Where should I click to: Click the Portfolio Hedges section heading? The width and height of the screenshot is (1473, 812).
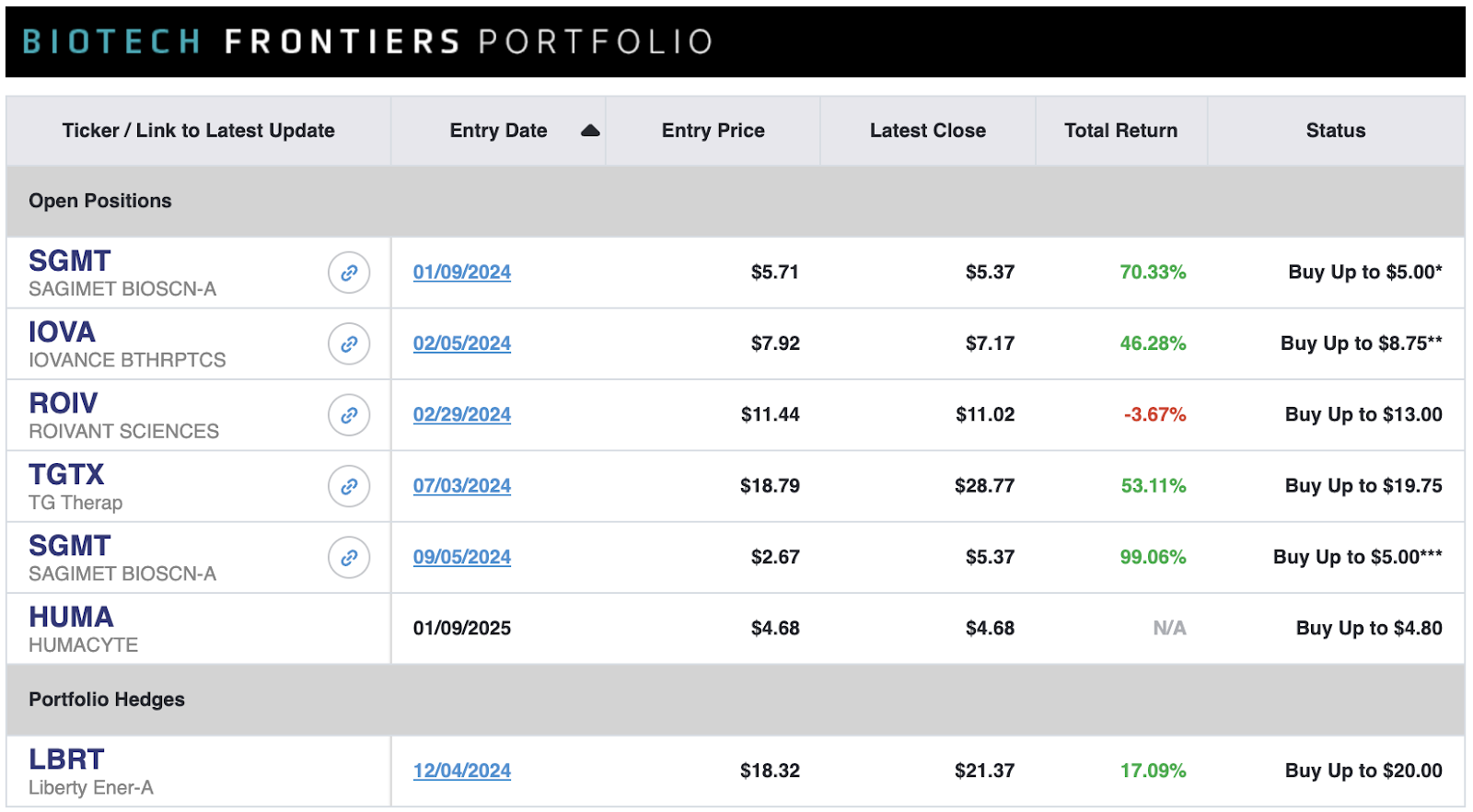pyautogui.click(x=107, y=700)
